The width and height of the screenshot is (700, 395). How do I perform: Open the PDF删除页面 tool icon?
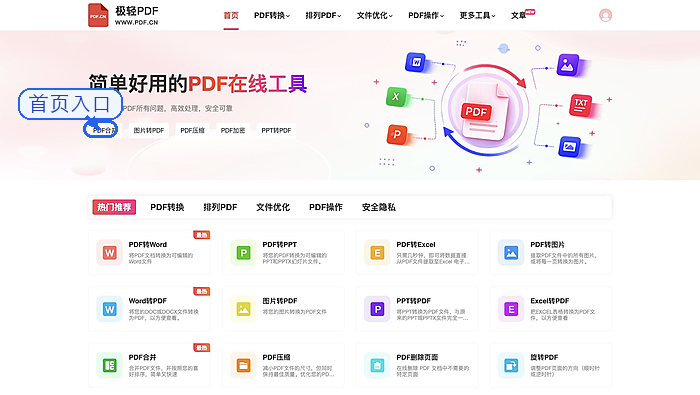click(377, 366)
